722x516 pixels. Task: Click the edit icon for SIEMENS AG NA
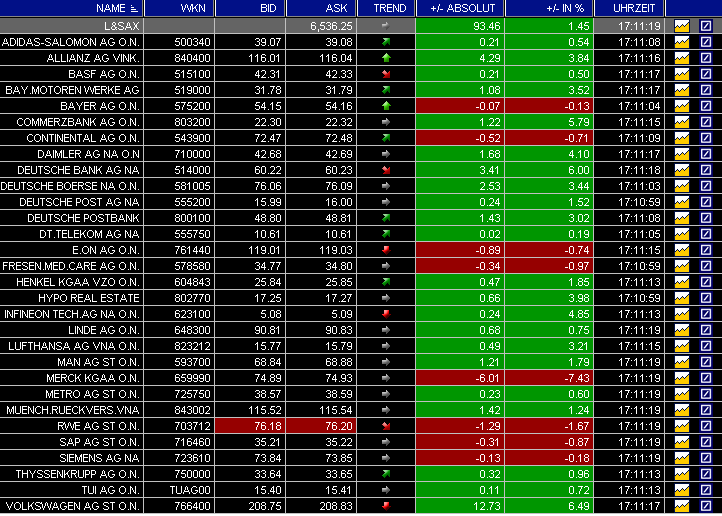(706, 458)
